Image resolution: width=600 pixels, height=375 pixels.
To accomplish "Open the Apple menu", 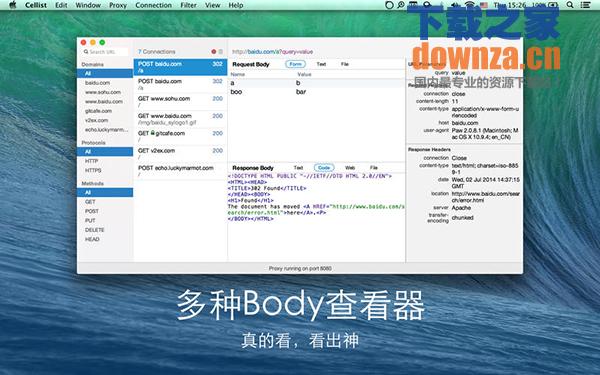I will [x=13, y=5].
